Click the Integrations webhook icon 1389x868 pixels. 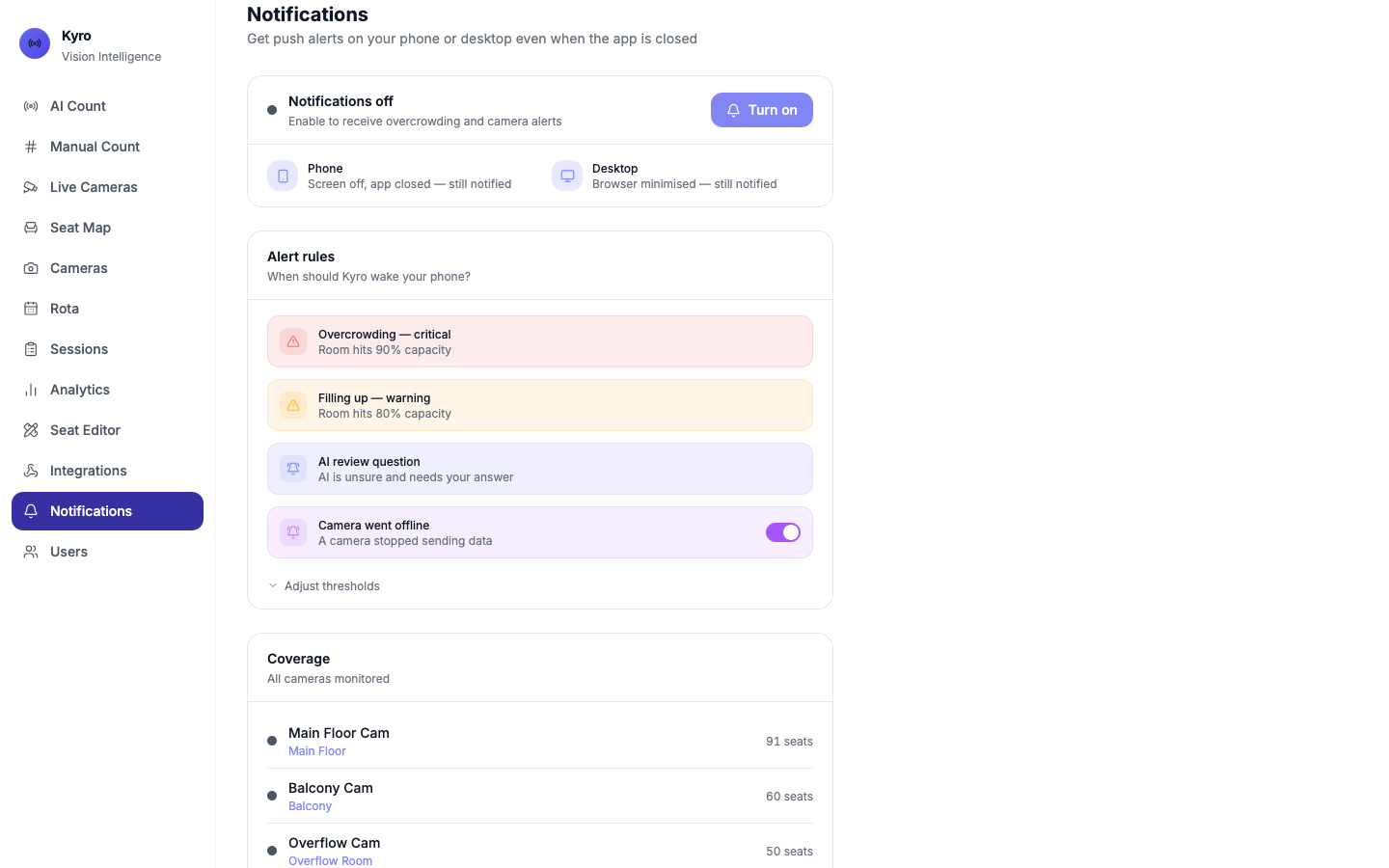pyautogui.click(x=31, y=471)
